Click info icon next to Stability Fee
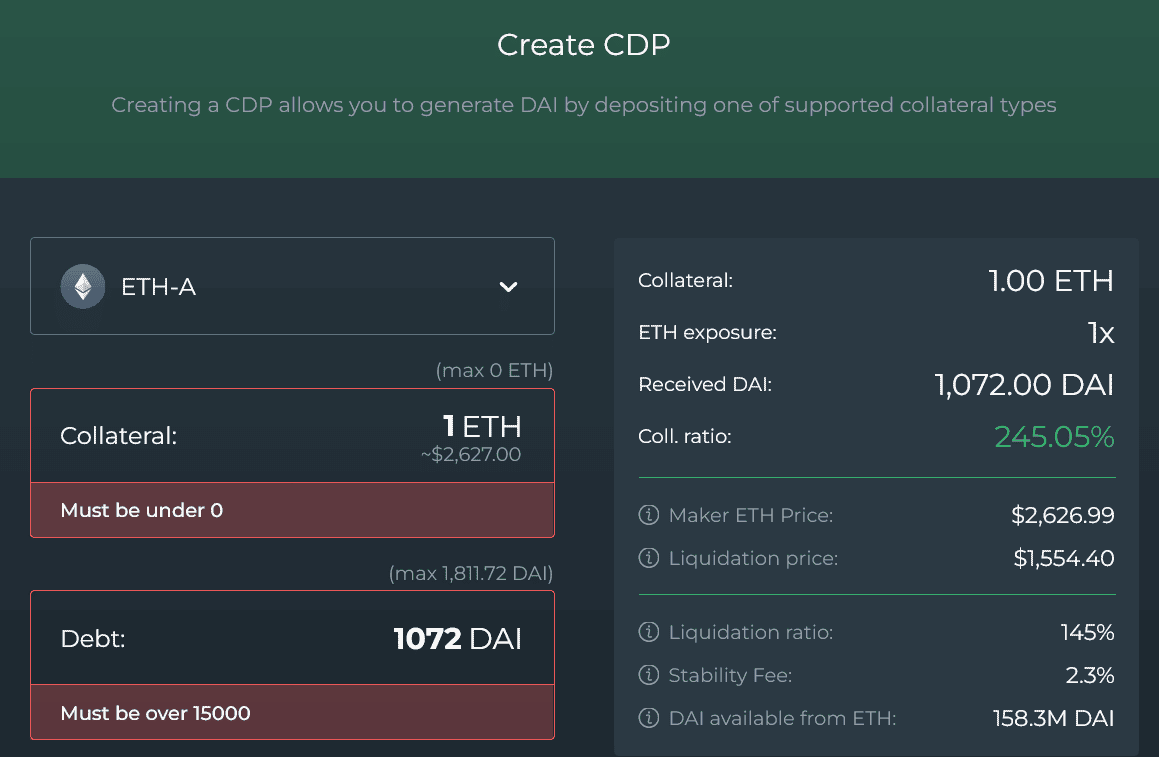This screenshot has width=1159, height=757. (648, 675)
